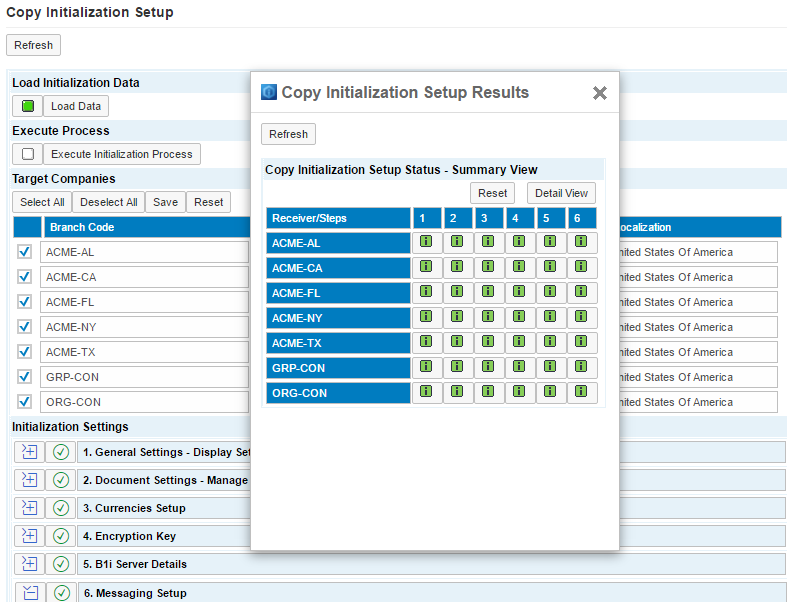This screenshot has width=787, height=602.
Task: Collapse the Messaging Setup section
Action: [x=29, y=593]
